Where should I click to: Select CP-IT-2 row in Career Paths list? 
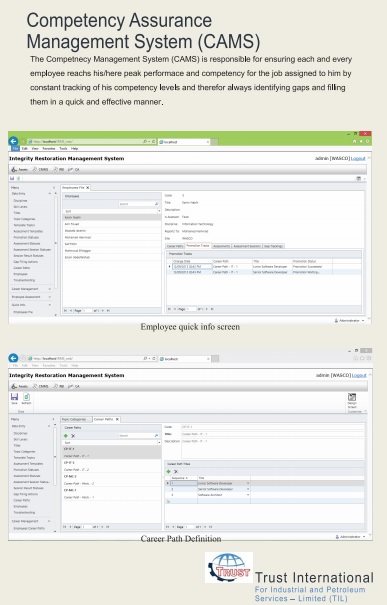point(112,466)
